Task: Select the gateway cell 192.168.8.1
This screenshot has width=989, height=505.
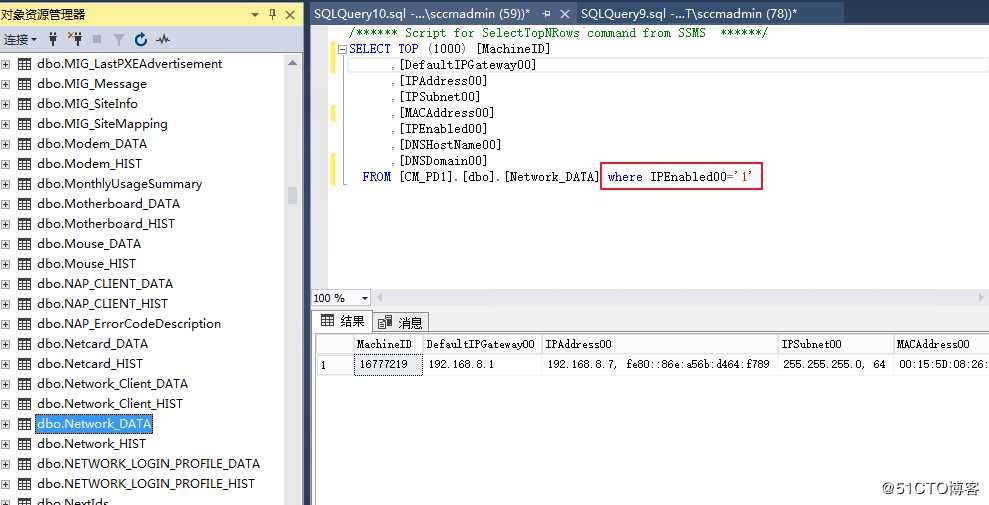Action: pyautogui.click(x=481, y=364)
